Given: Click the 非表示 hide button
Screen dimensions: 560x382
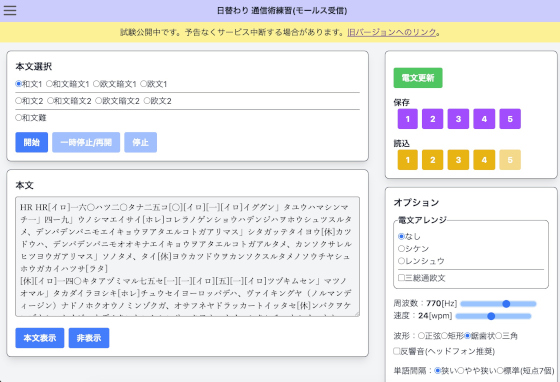Looking at the screenshot, I should point(89,338).
